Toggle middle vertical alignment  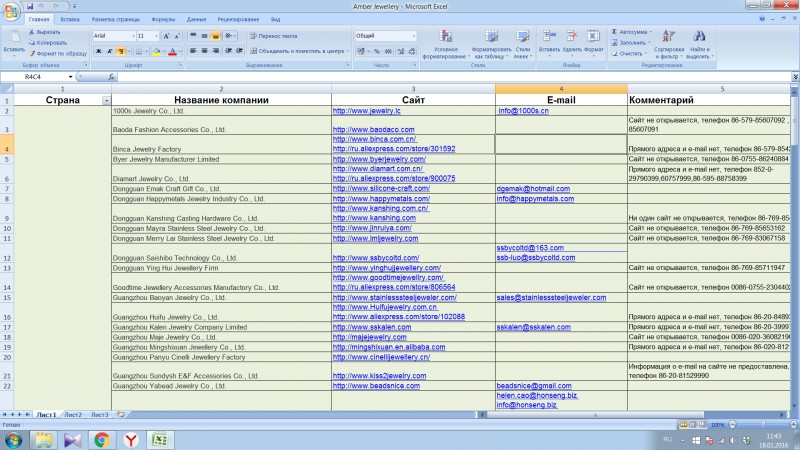tap(204, 36)
